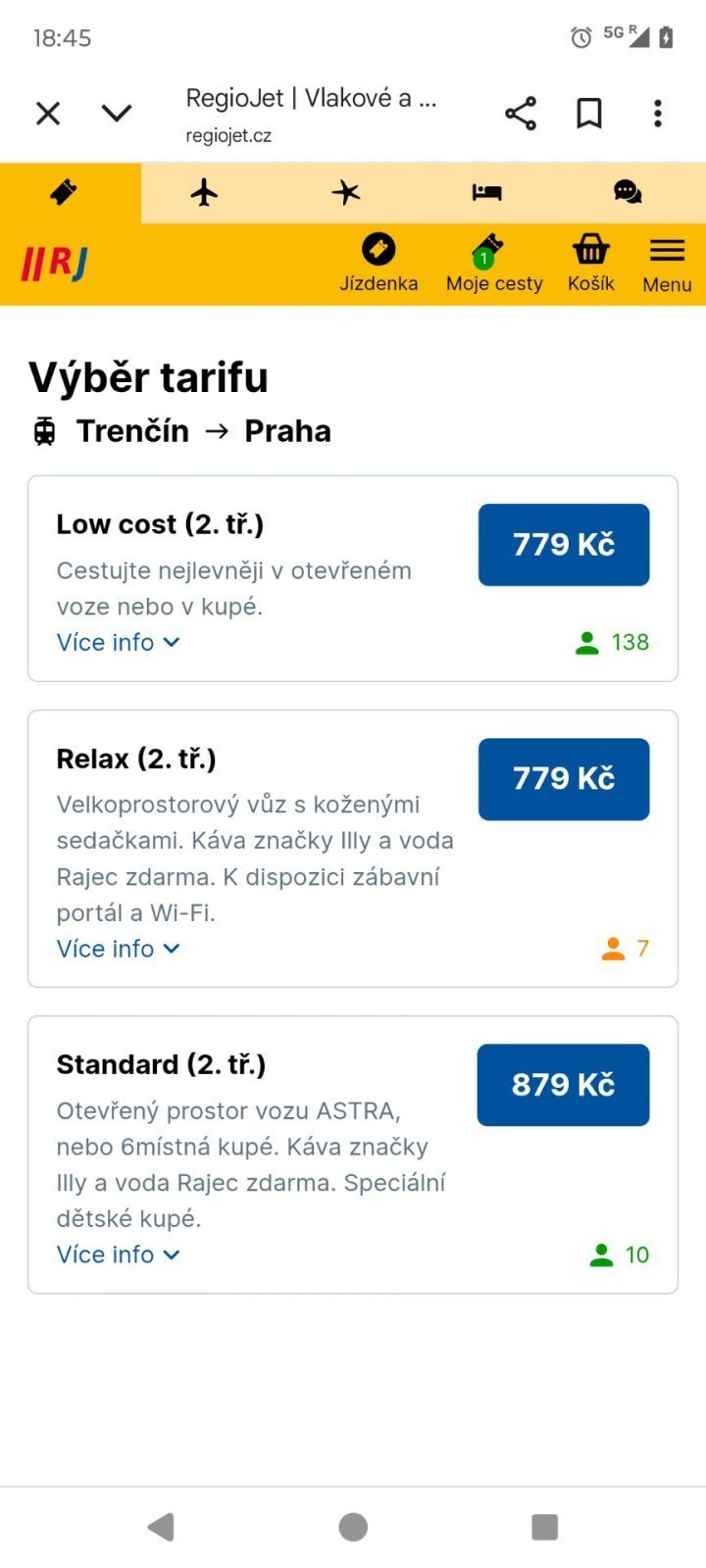The image size is (706, 1568).
Task: Tap the browser share icon
Action: coord(521,114)
